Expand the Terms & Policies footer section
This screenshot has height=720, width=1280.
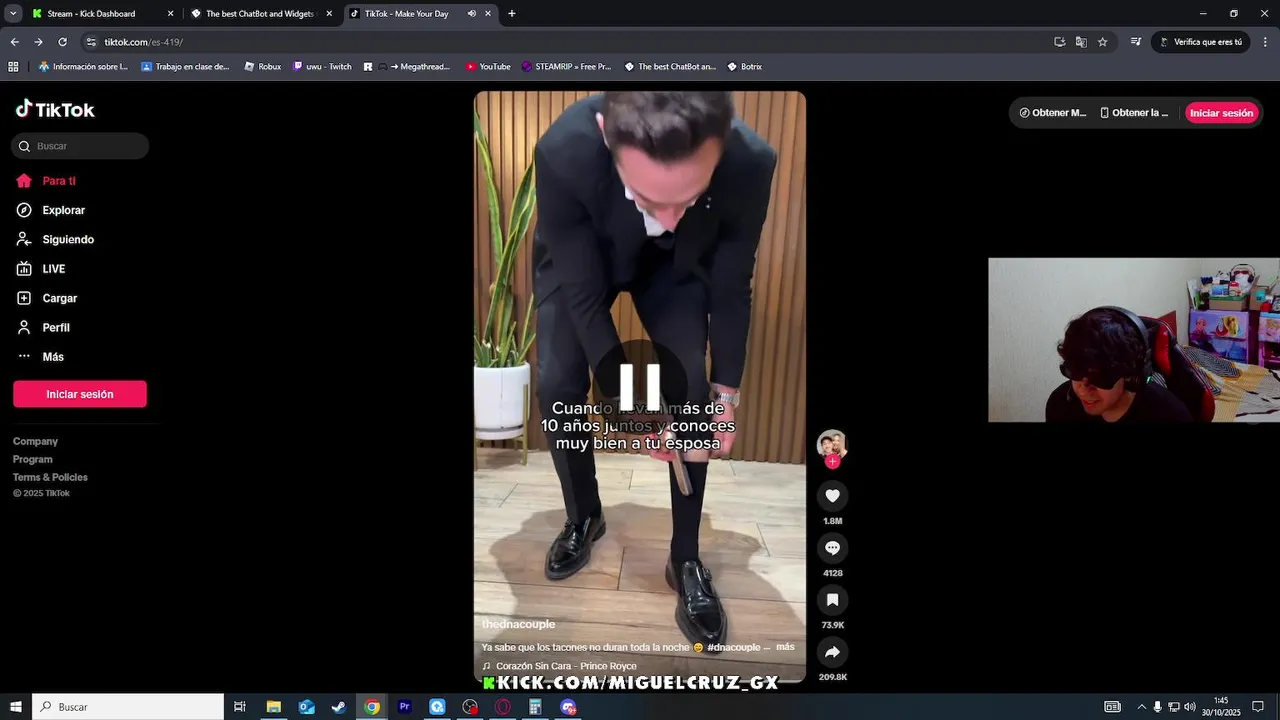click(x=50, y=477)
